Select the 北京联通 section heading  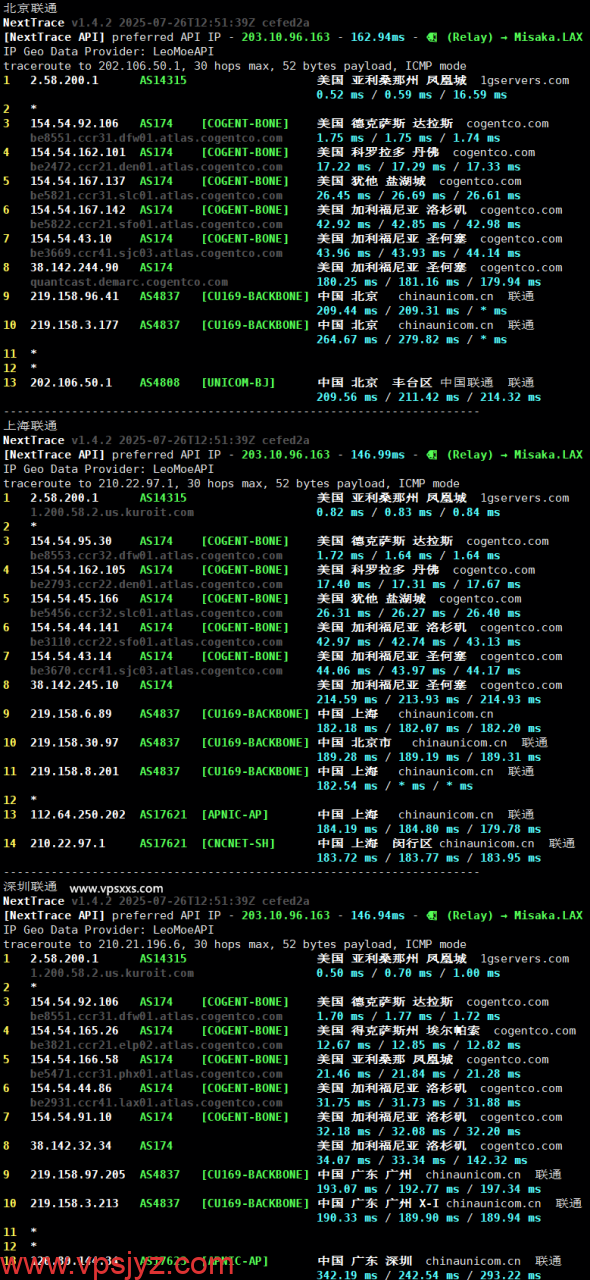coord(30,8)
